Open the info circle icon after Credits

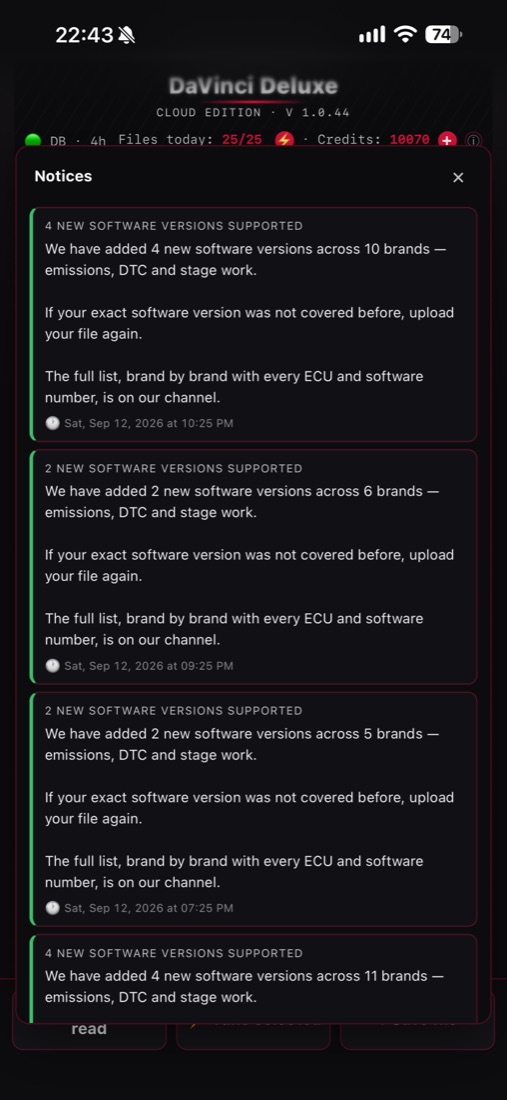point(474,140)
